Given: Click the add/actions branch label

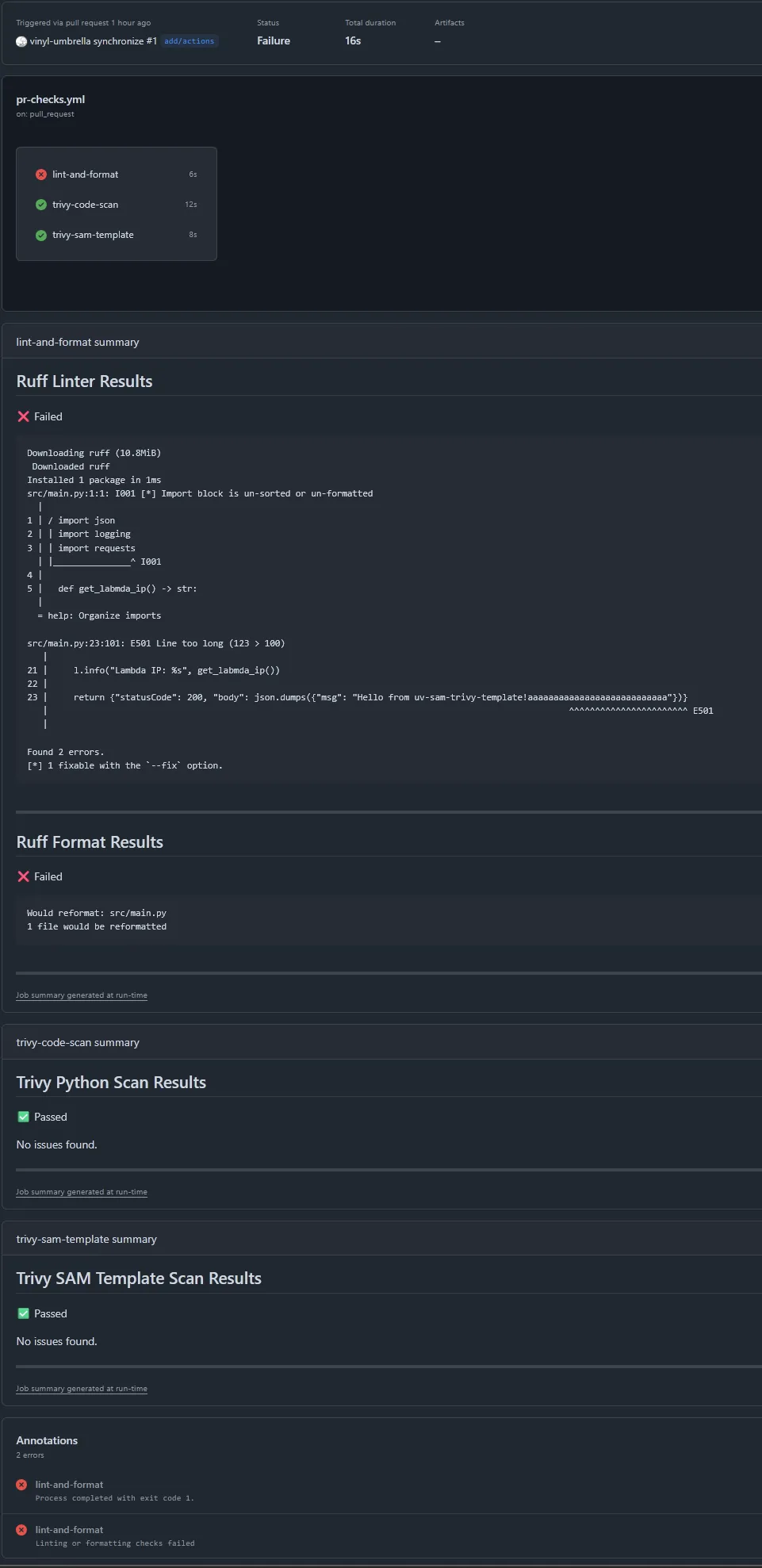Looking at the screenshot, I should click(x=189, y=41).
